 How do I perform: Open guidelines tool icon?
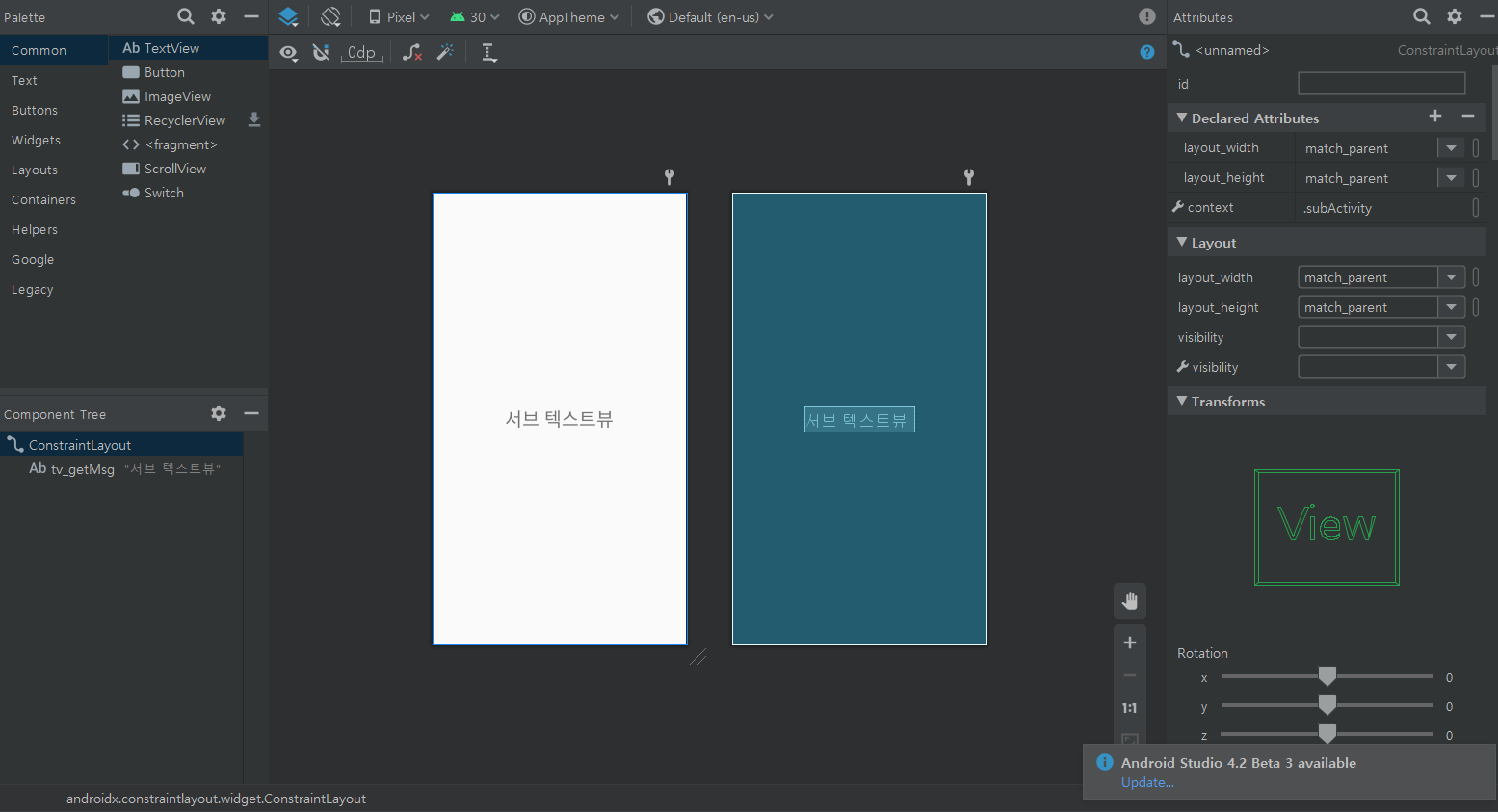coord(489,53)
